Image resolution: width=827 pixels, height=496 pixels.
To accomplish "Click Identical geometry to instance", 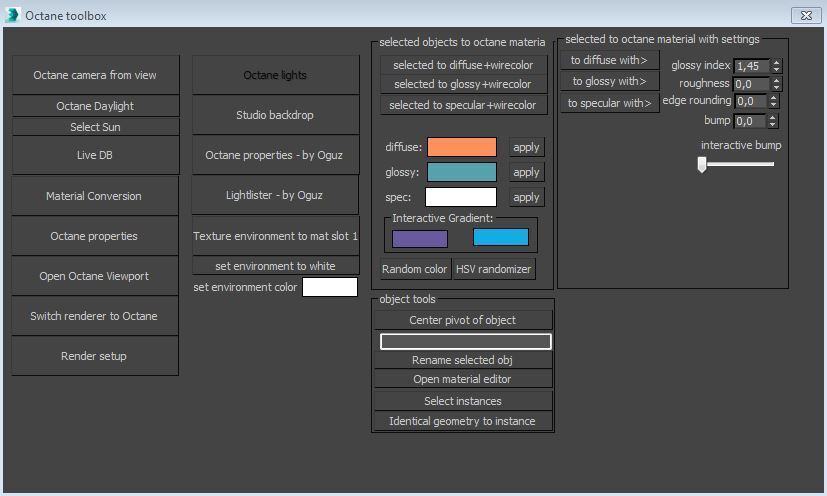I will point(463,421).
